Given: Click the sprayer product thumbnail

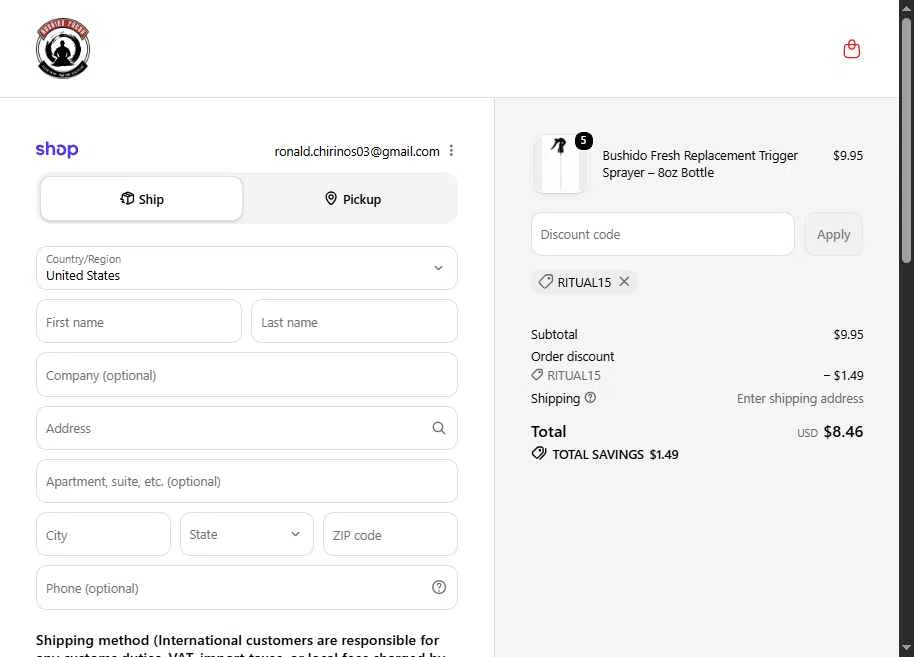Looking at the screenshot, I should [560, 164].
